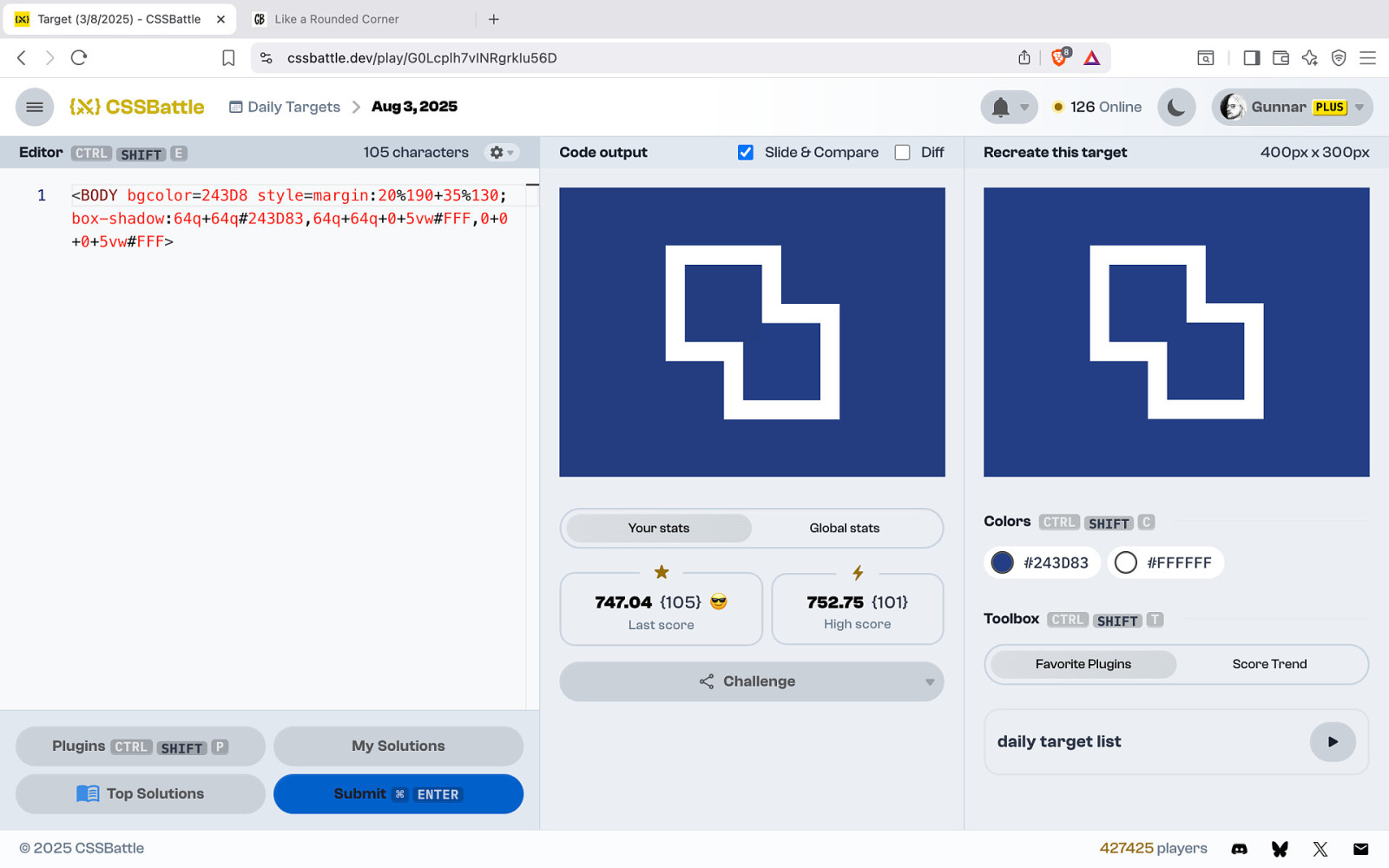This screenshot has height=868, width=1389.
Task: Click the 105 characters counter
Action: [x=416, y=153]
